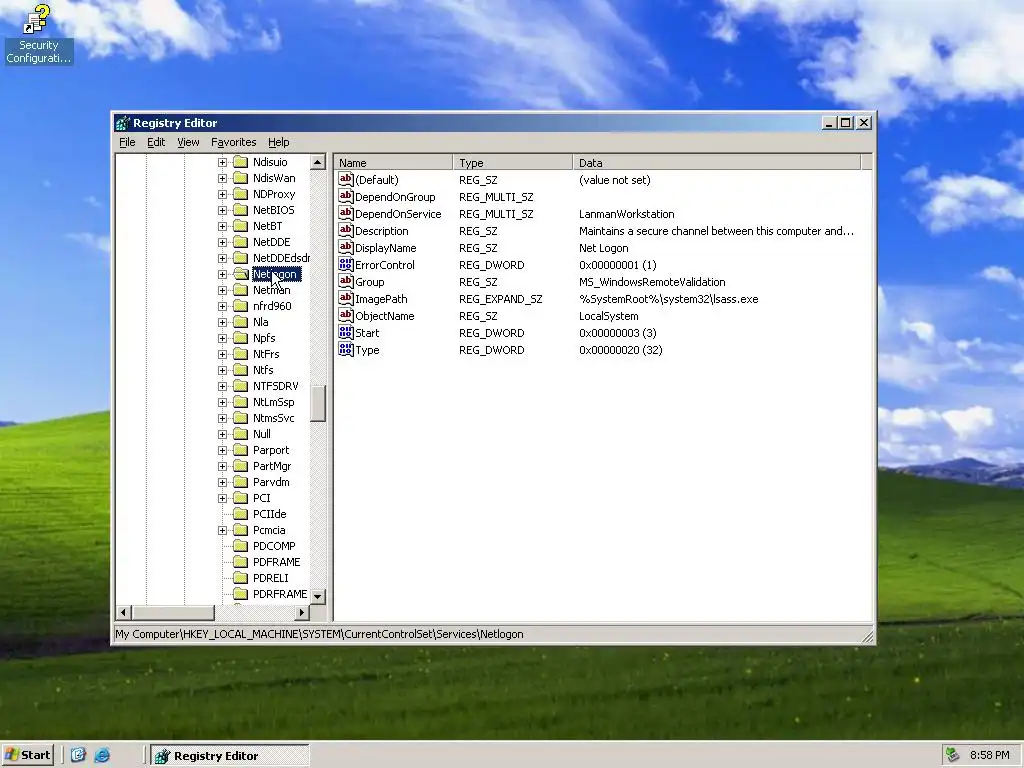Open the Help menu
1024x768 pixels.
tap(278, 142)
